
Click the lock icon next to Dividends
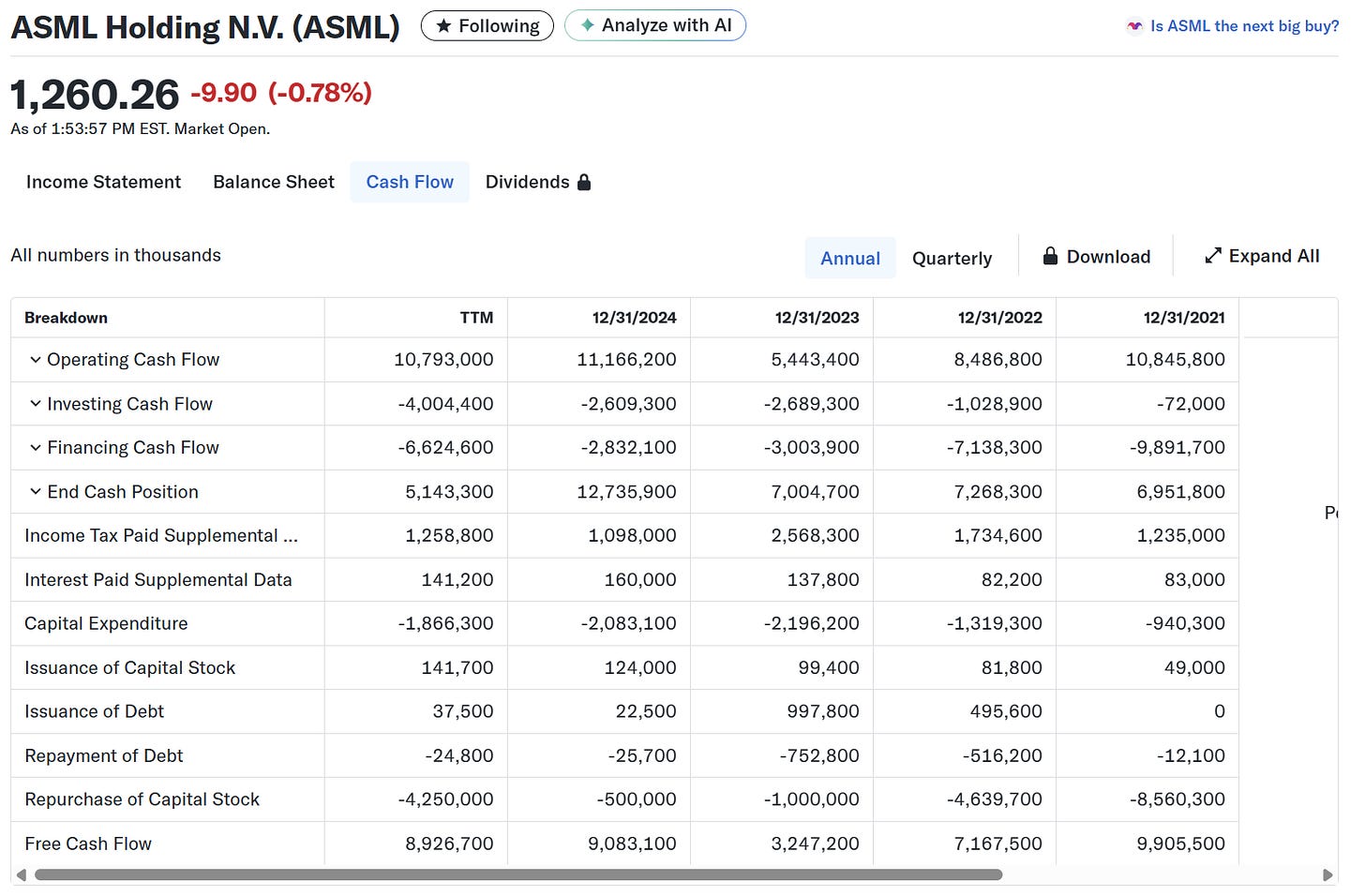coord(584,182)
